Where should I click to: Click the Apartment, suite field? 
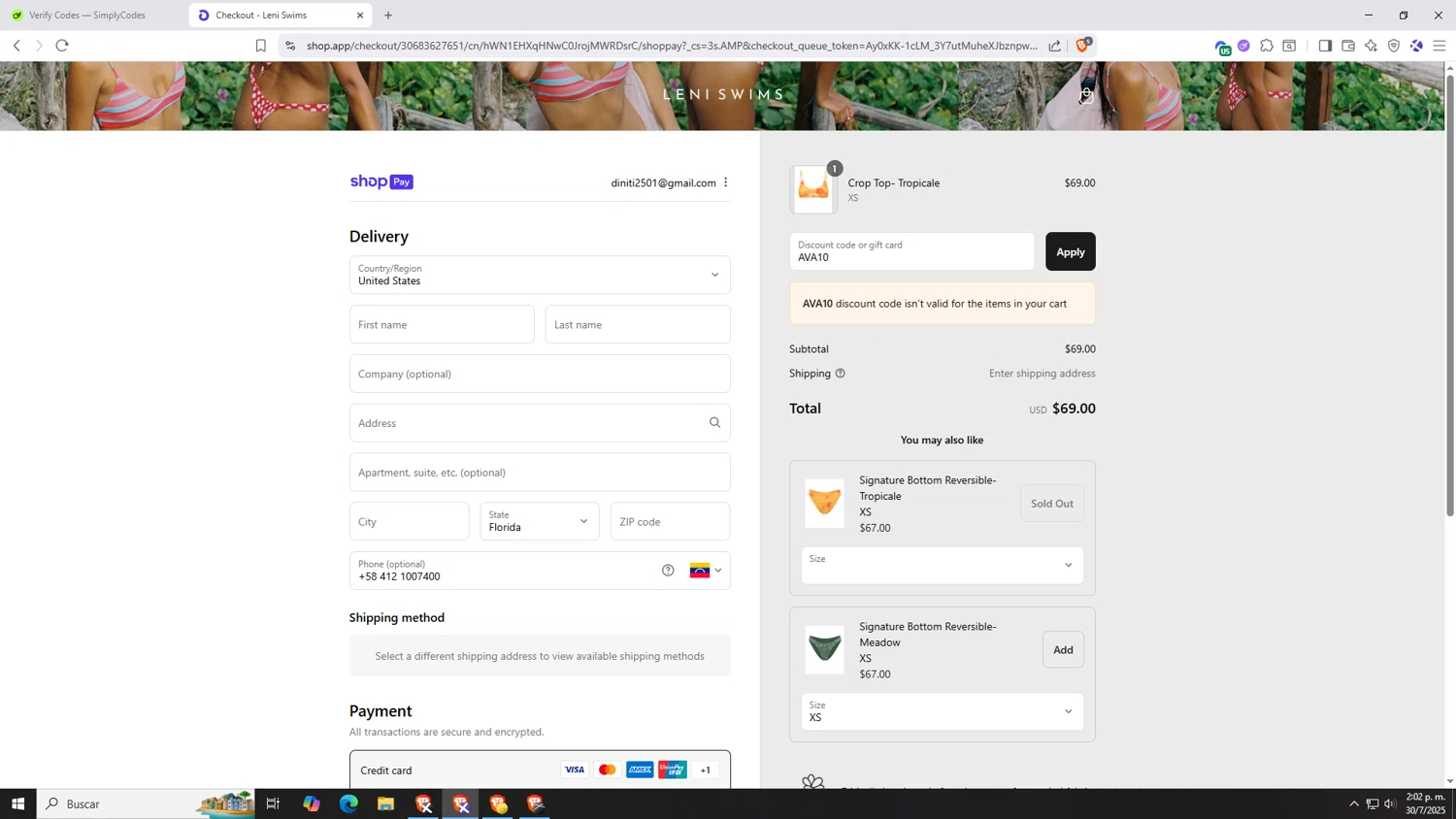(x=540, y=473)
